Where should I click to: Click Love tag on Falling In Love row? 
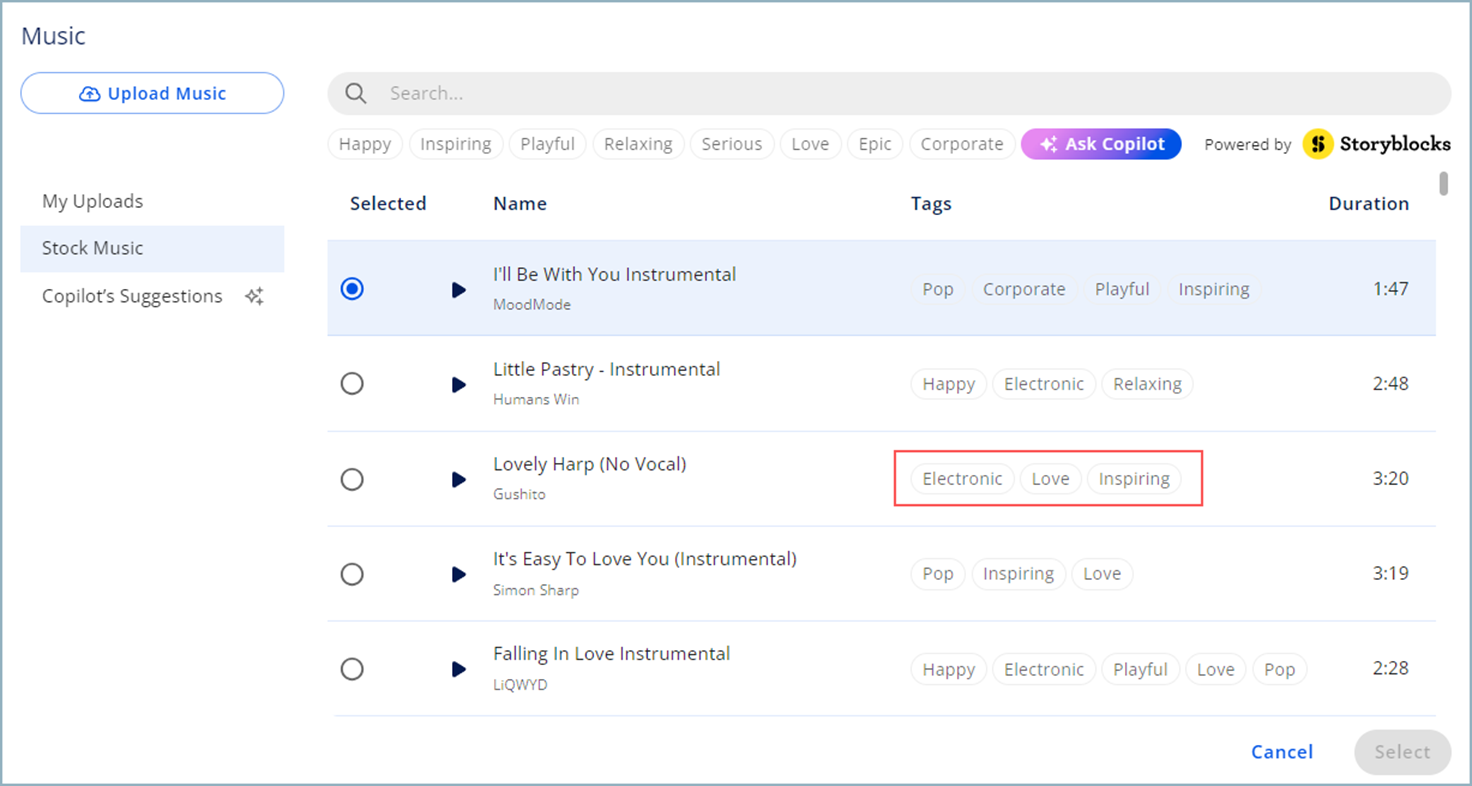1216,669
